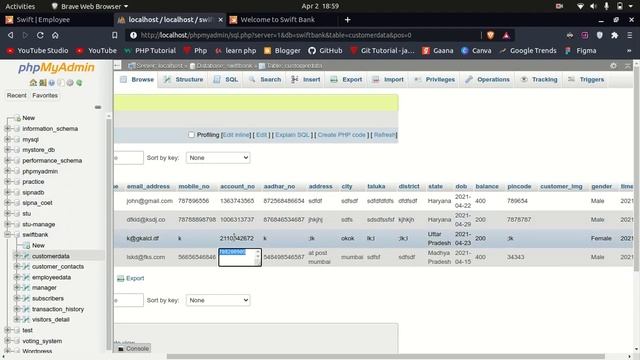Expand practice database node
This screenshot has width=640, height=360.
click(7, 182)
